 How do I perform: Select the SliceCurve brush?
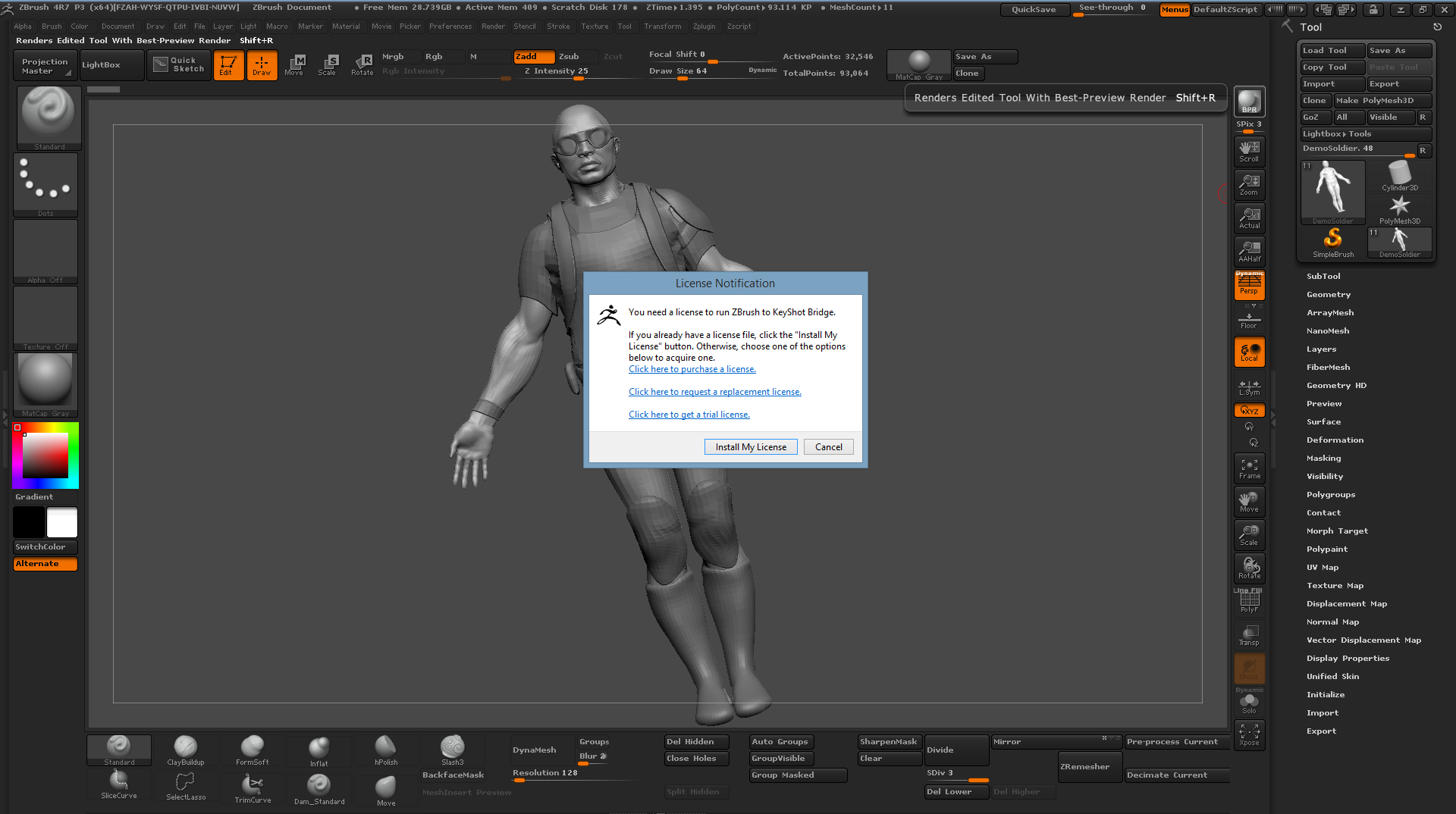coord(119,785)
